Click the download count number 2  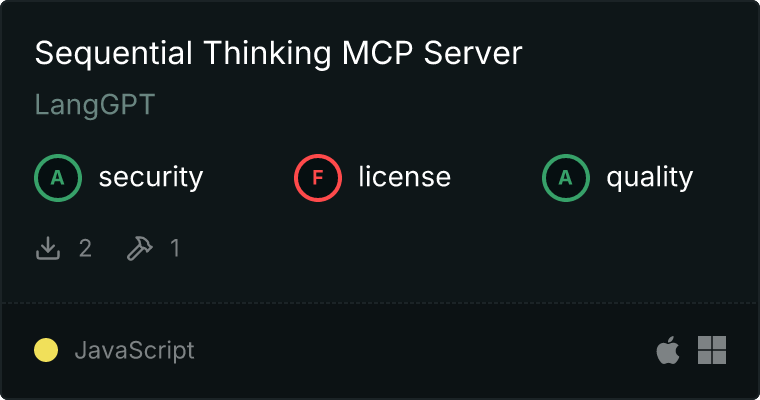click(x=85, y=248)
